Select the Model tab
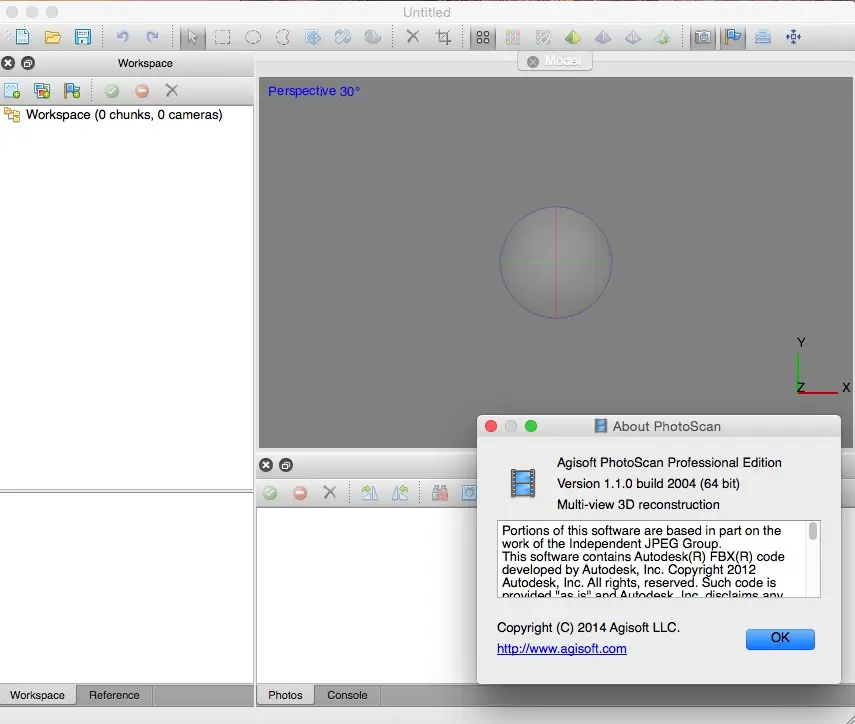 [x=555, y=61]
